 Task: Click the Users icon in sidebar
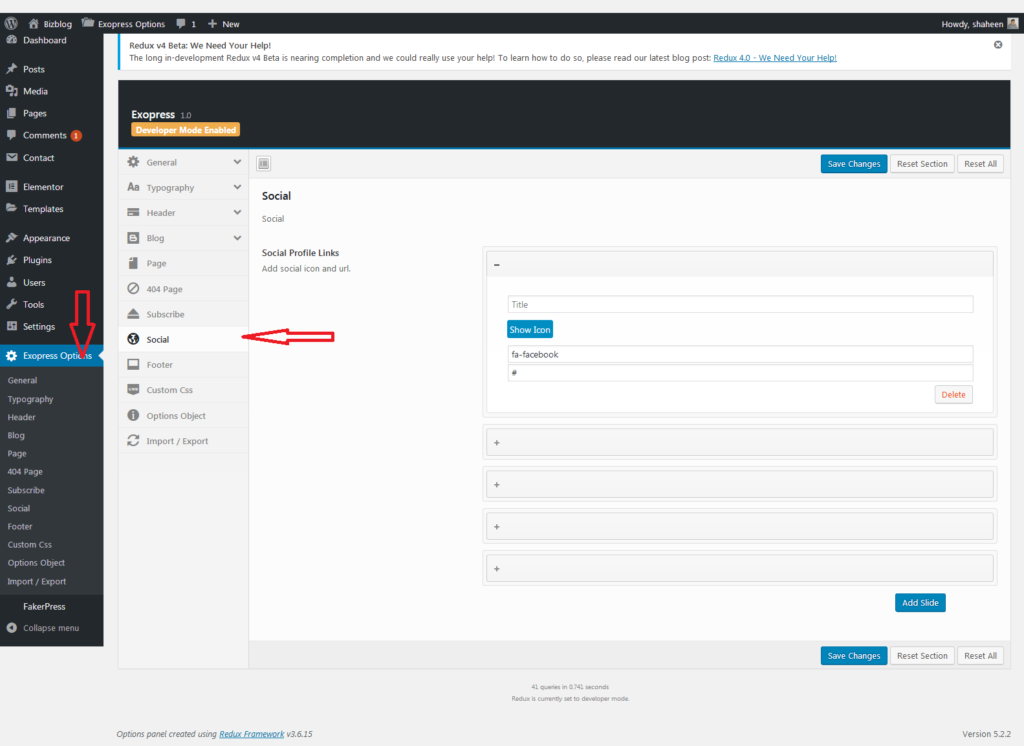(x=12, y=282)
